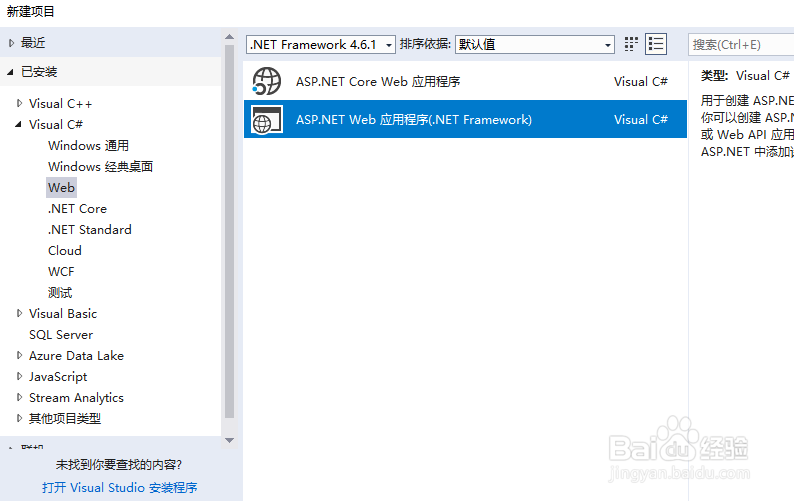Select the 测试 category
The width and height of the screenshot is (794, 501).
pyautogui.click(x=60, y=293)
